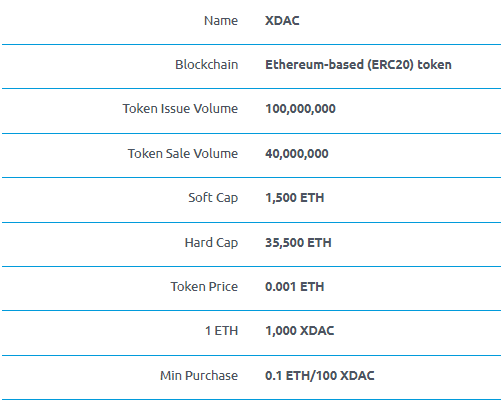Image resolution: width=502 pixels, height=402 pixels.
Task: Click the Soft Cap label
Action: (x=213, y=198)
